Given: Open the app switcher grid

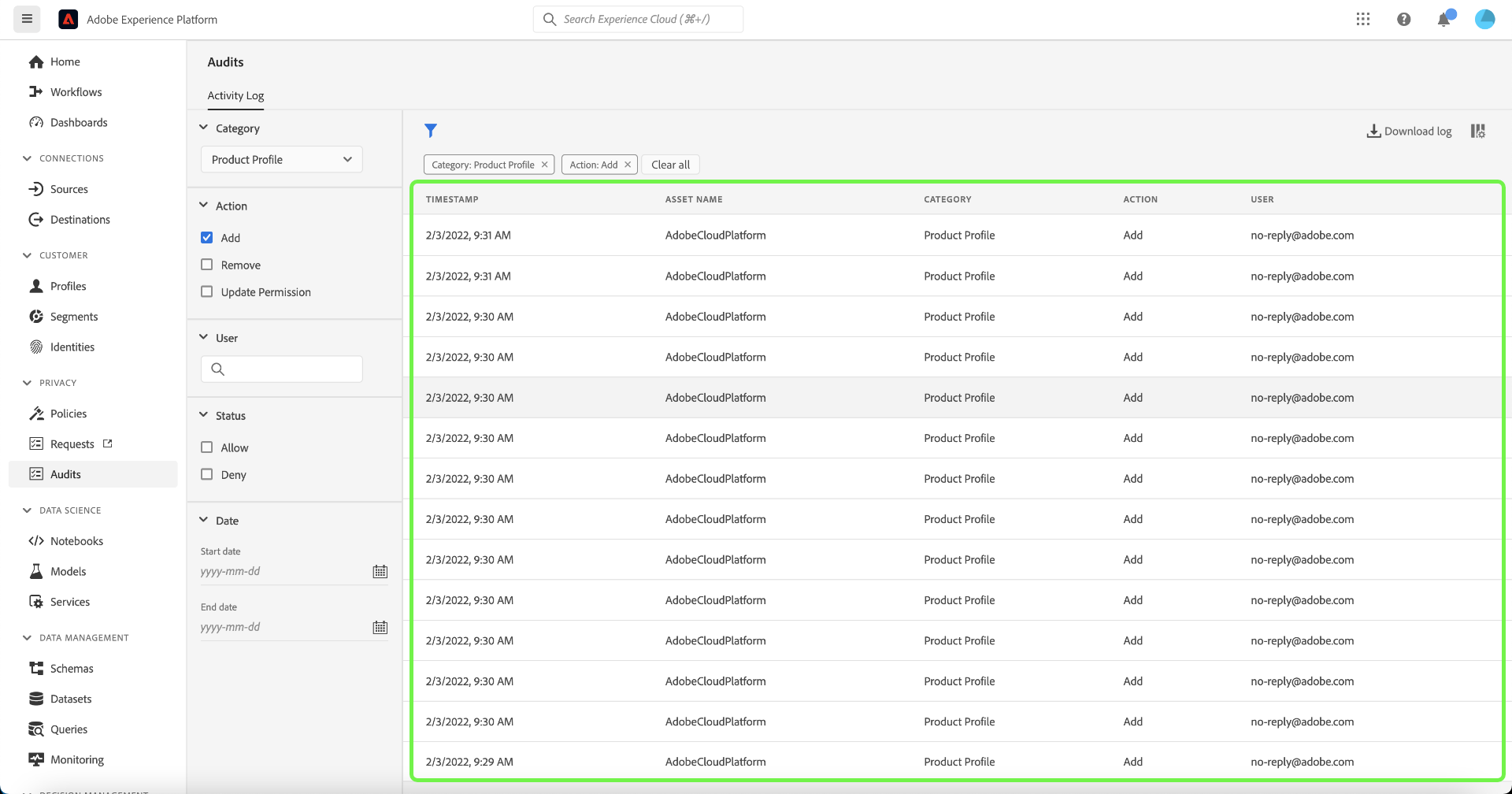Looking at the screenshot, I should tap(1363, 19).
